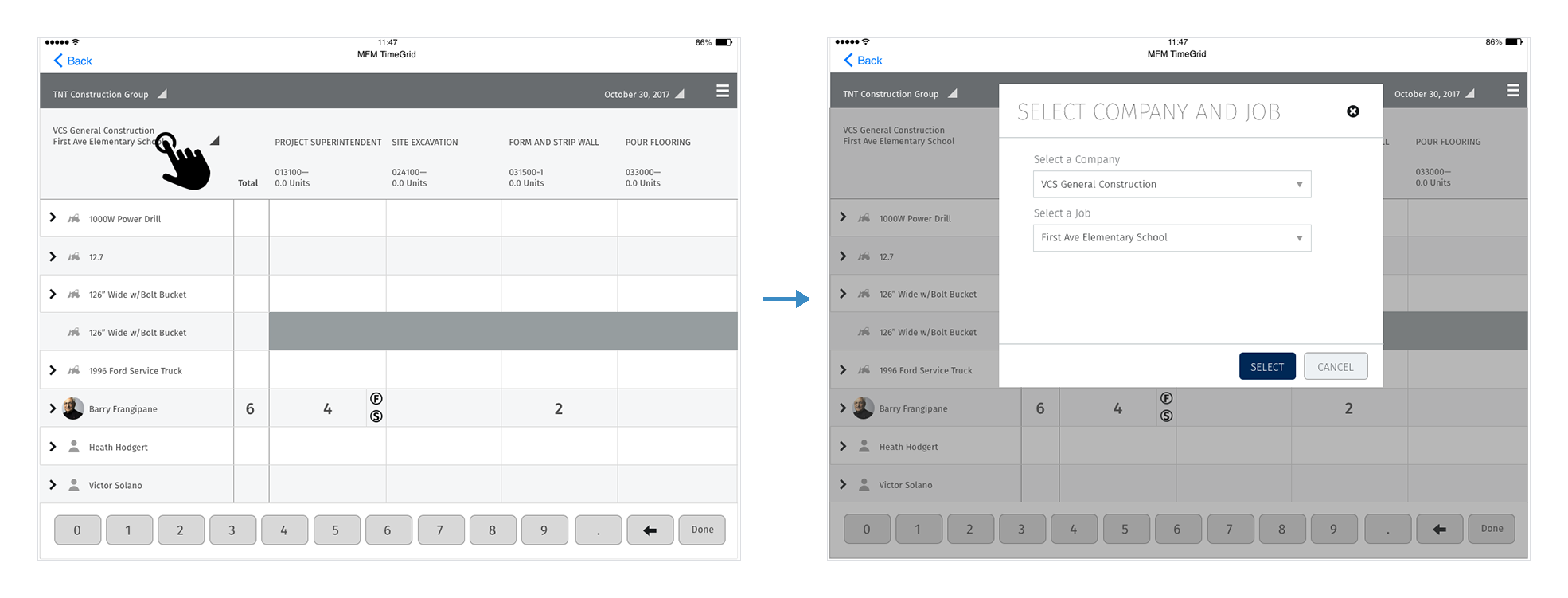Screen dimensions: 1568x598
Task: Tap Back in the right dialog screen
Action: [863, 61]
